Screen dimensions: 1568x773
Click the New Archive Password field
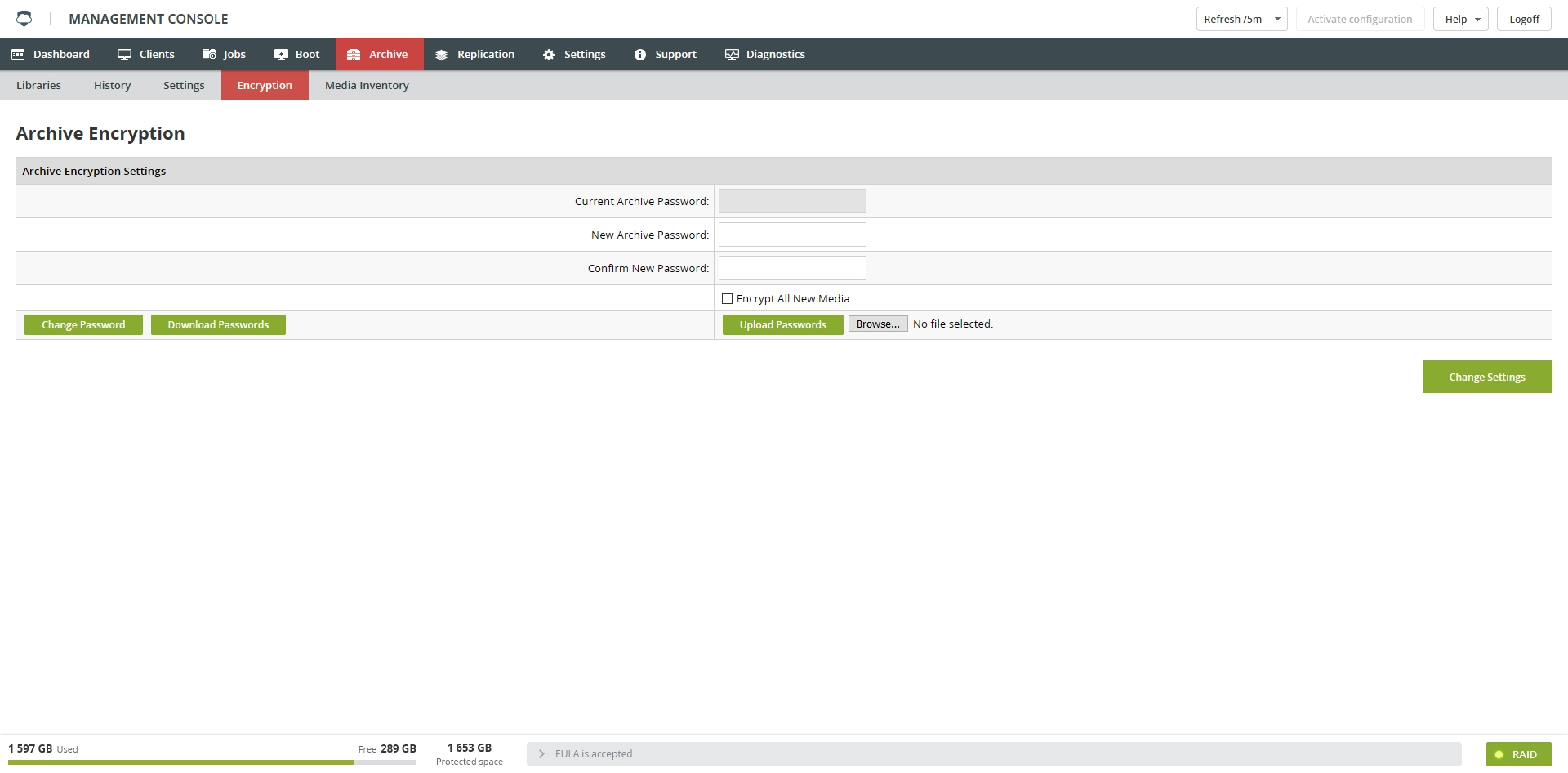792,235
